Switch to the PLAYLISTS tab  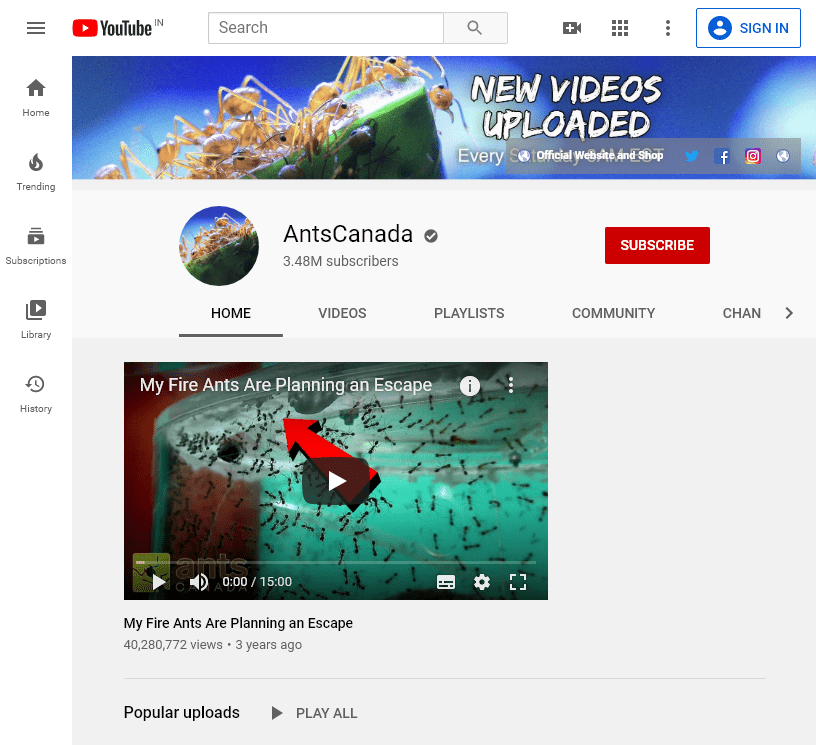[469, 313]
